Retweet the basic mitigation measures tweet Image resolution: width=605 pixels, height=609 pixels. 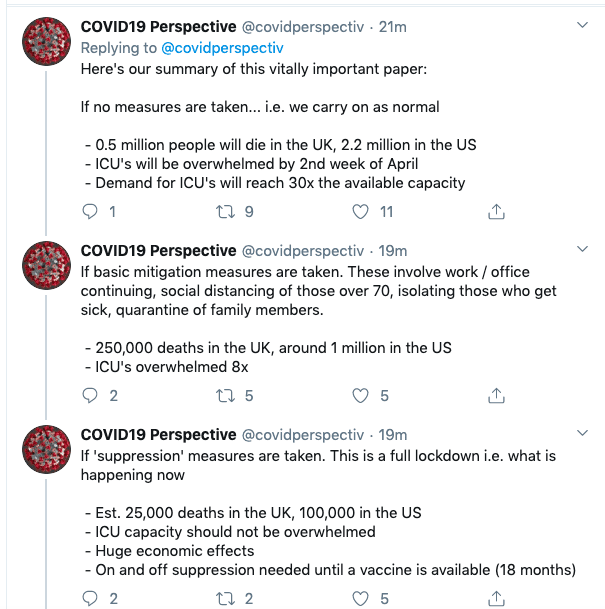click(x=225, y=396)
